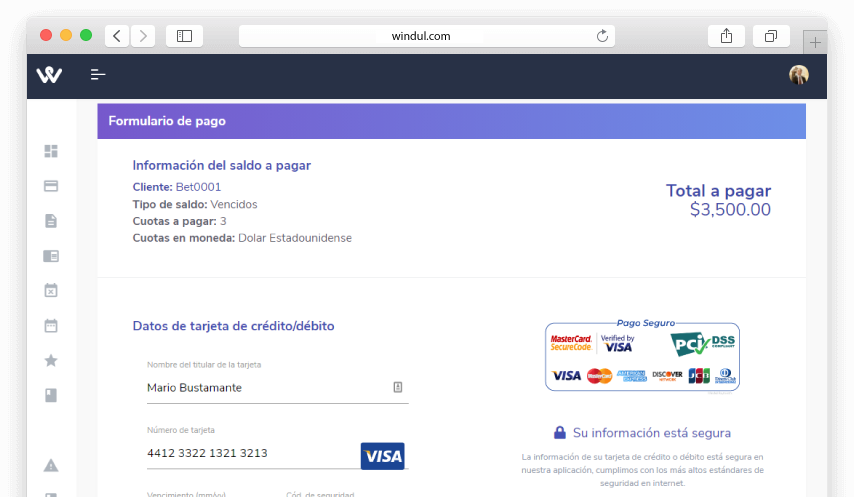
Task: Open the newspaper layout sidebar icon
Action: (x=51, y=256)
